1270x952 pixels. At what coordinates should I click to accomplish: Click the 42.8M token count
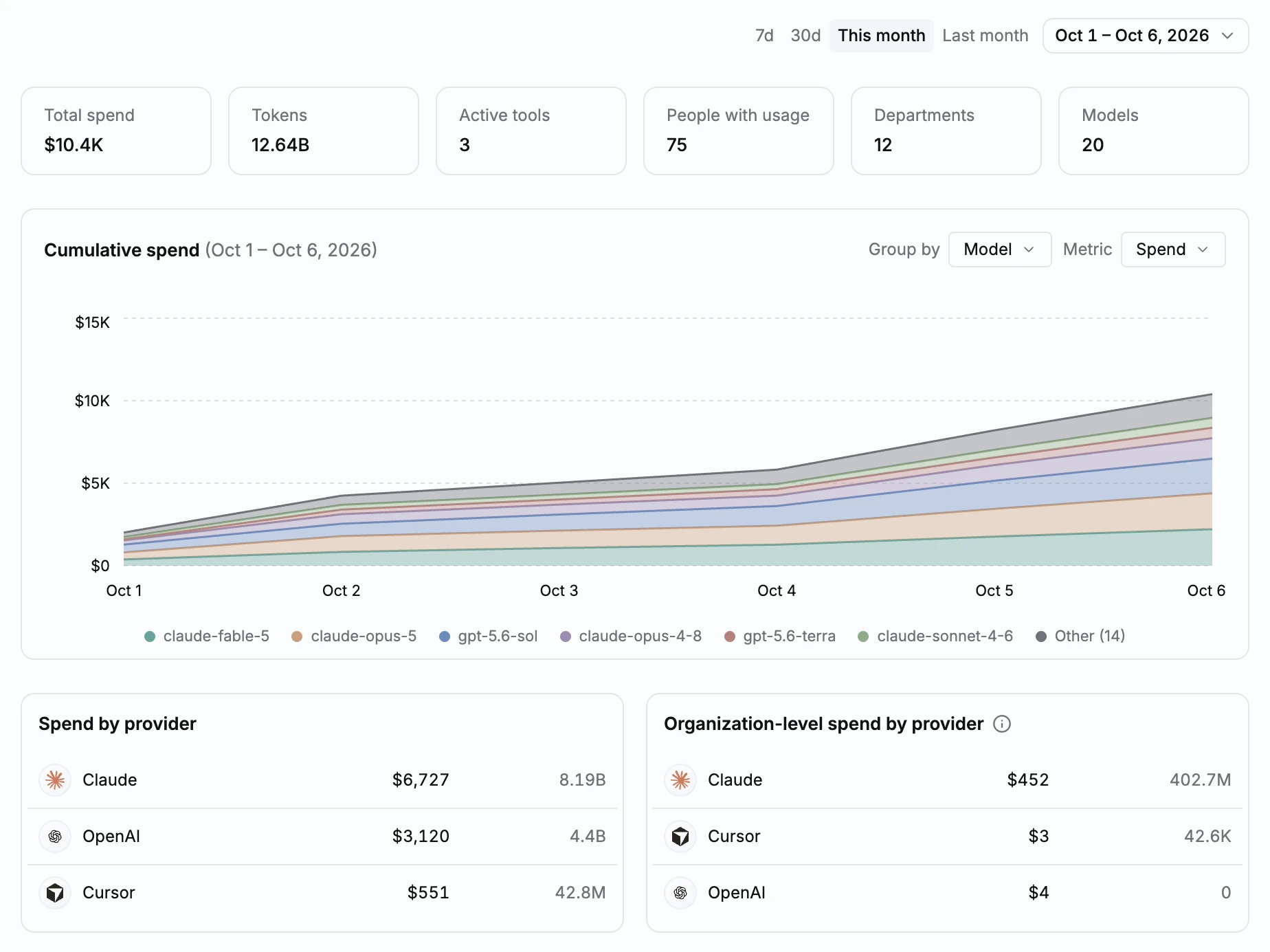[580, 893]
